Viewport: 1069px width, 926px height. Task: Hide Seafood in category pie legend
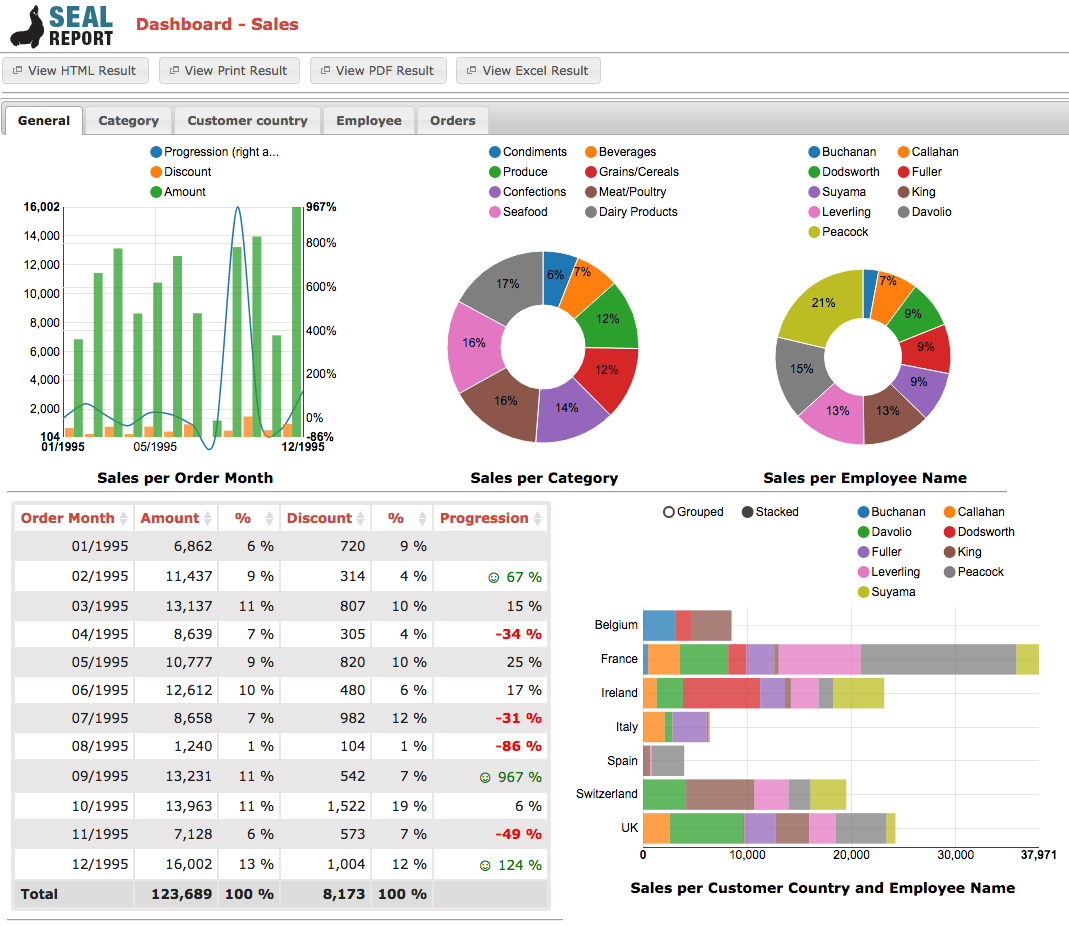pos(518,212)
